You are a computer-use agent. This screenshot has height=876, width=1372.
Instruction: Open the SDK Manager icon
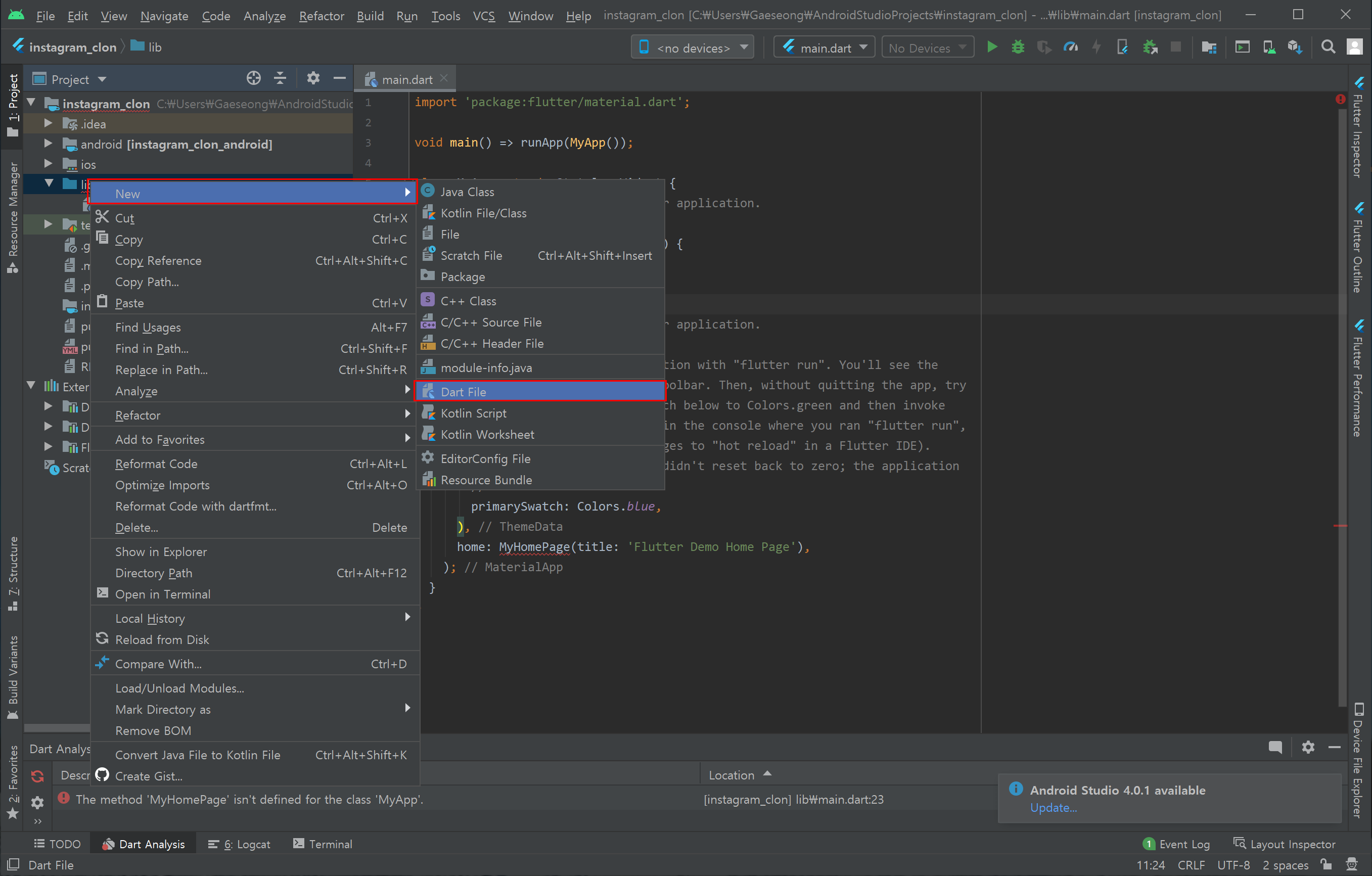coord(1295,48)
